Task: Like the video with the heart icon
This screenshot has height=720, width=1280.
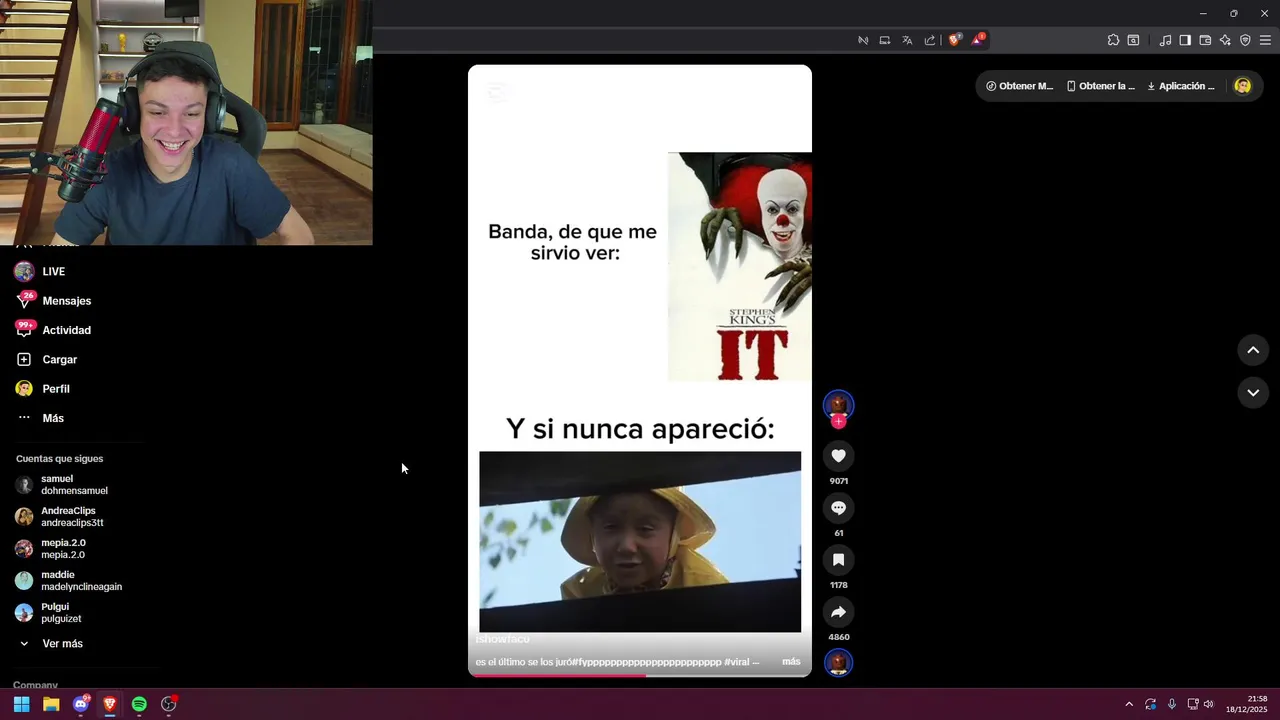Action: click(838, 456)
